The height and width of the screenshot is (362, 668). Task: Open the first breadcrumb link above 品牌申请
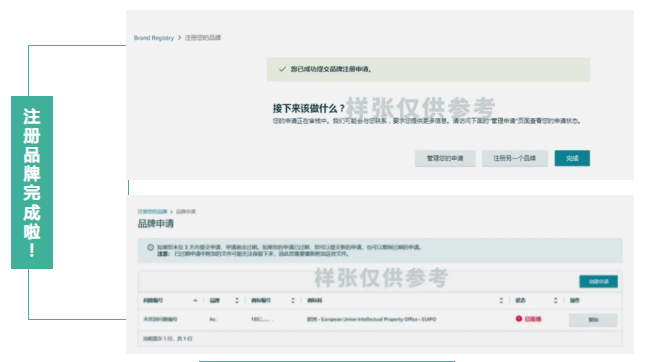point(153,212)
